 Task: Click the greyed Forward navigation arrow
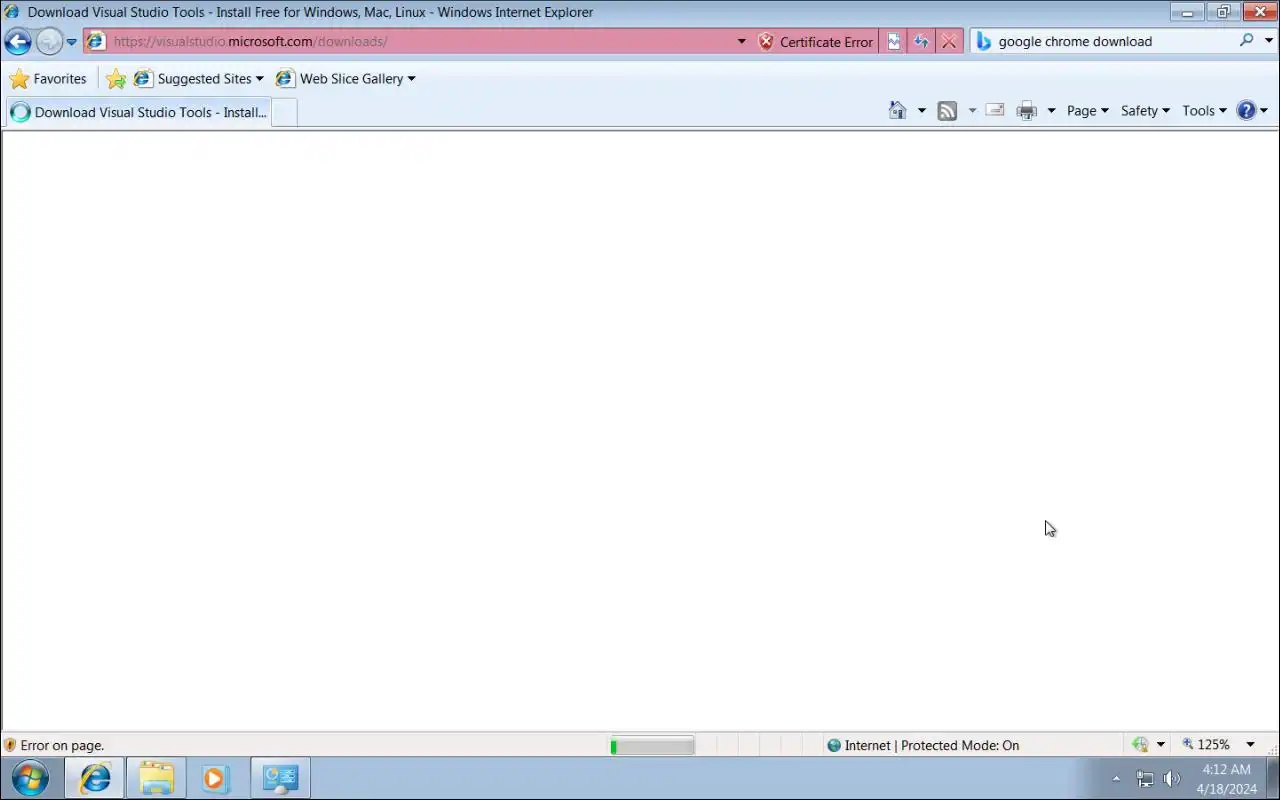tap(49, 42)
